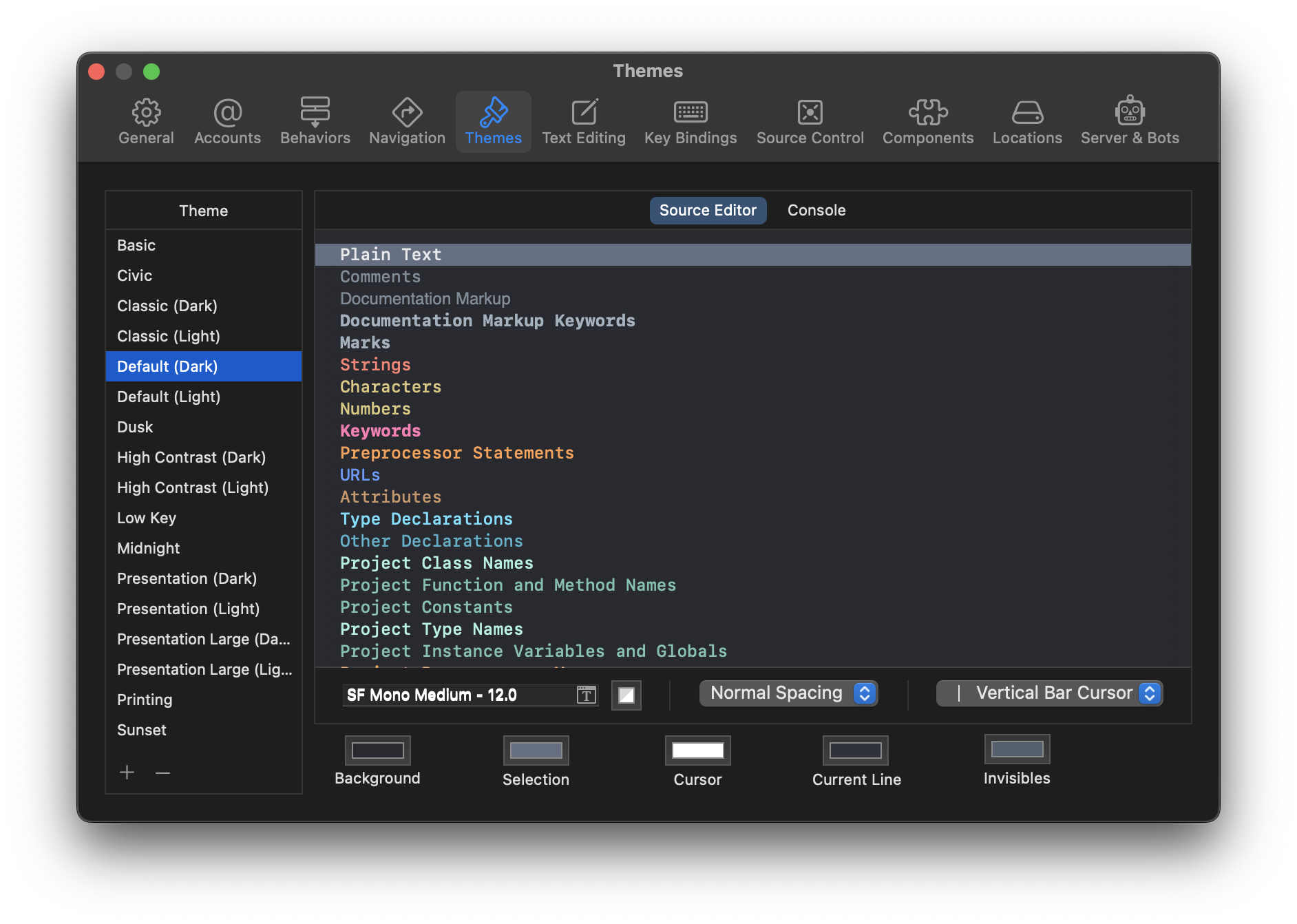
Task: Edit the Selection color swatch
Action: (536, 750)
